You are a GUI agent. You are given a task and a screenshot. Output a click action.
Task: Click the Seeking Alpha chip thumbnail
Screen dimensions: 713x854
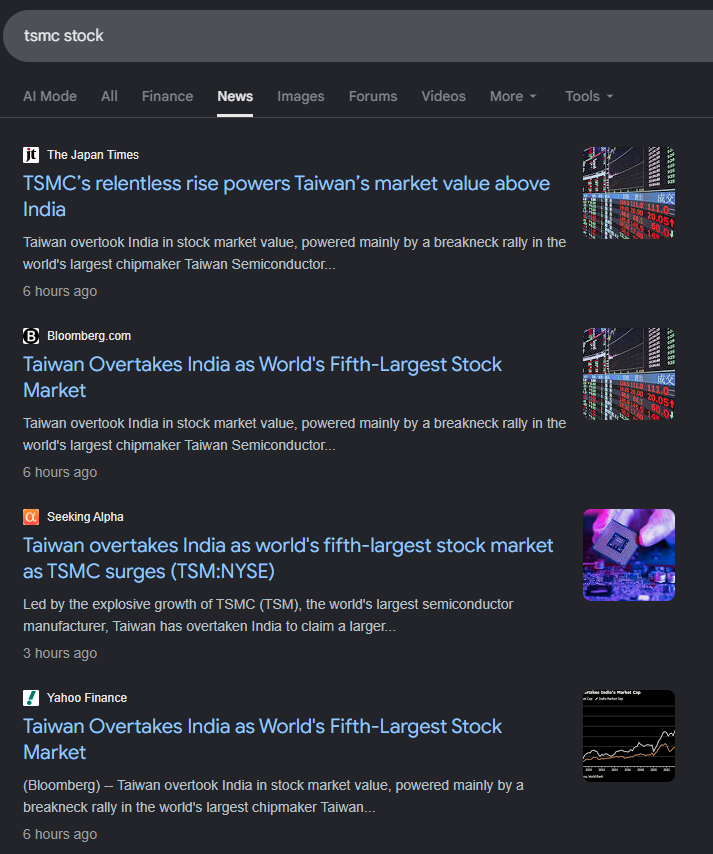click(x=629, y=554)
